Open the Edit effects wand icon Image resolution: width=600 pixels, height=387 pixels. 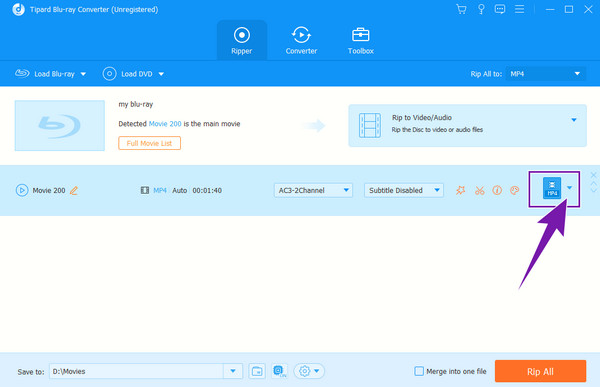pos(461,190)
